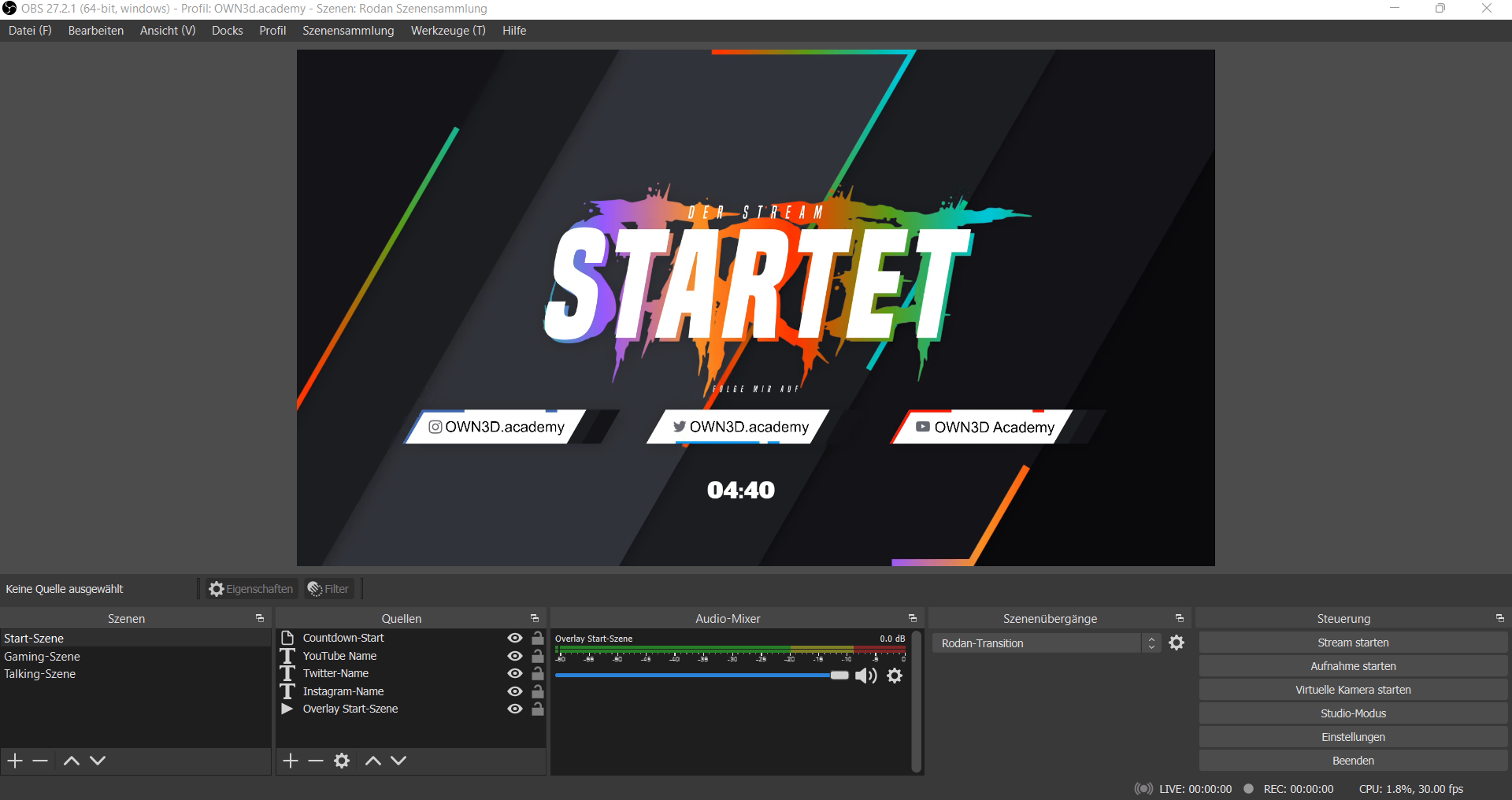
Task: Open the Docks menu
Action: [x=227, y=31]
